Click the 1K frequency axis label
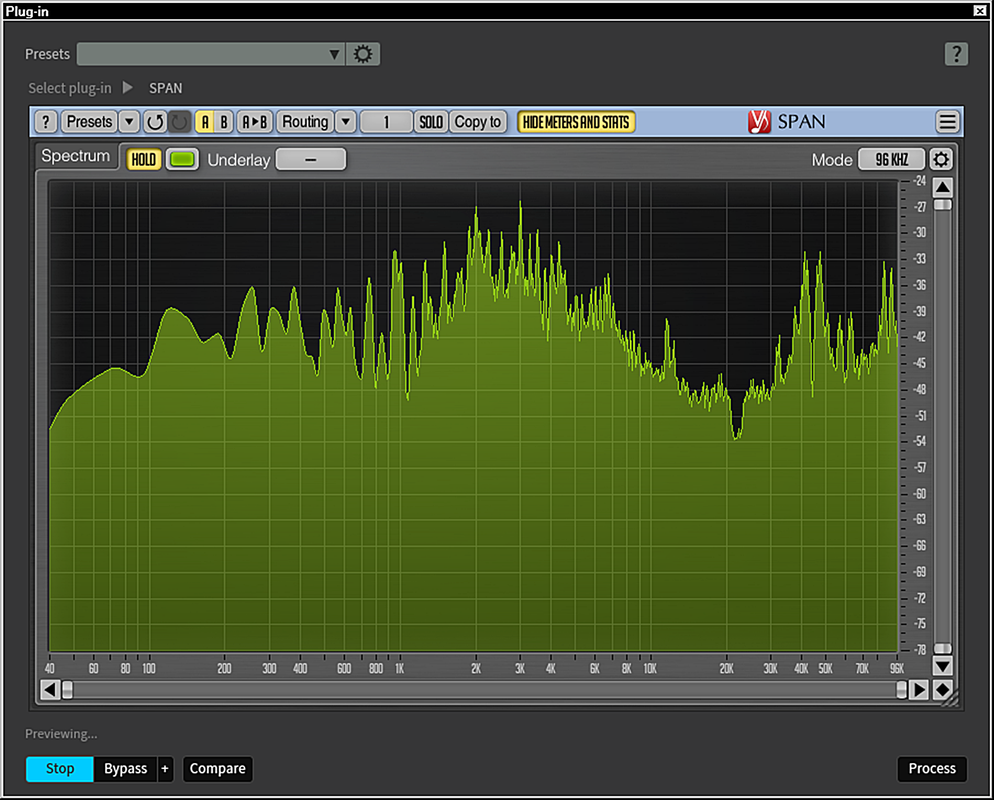 [399, 669]
